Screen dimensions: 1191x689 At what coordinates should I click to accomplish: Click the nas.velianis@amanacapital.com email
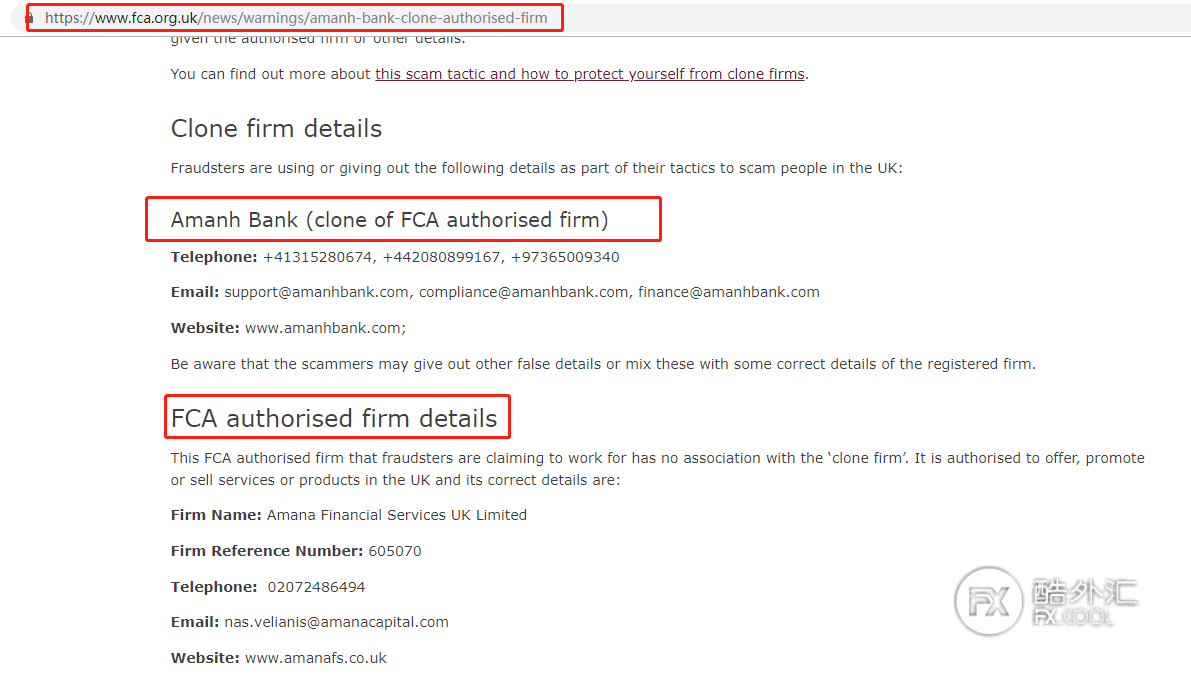point(336,622)
